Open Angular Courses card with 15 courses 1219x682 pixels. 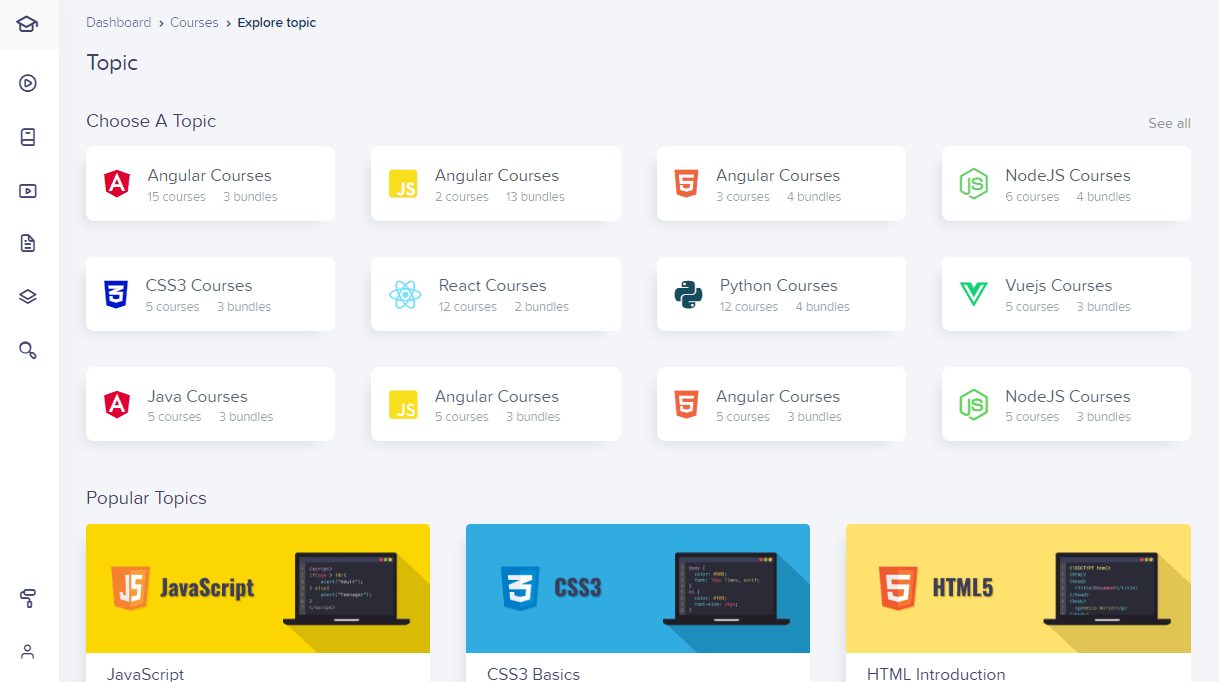(x=210, y=184)
